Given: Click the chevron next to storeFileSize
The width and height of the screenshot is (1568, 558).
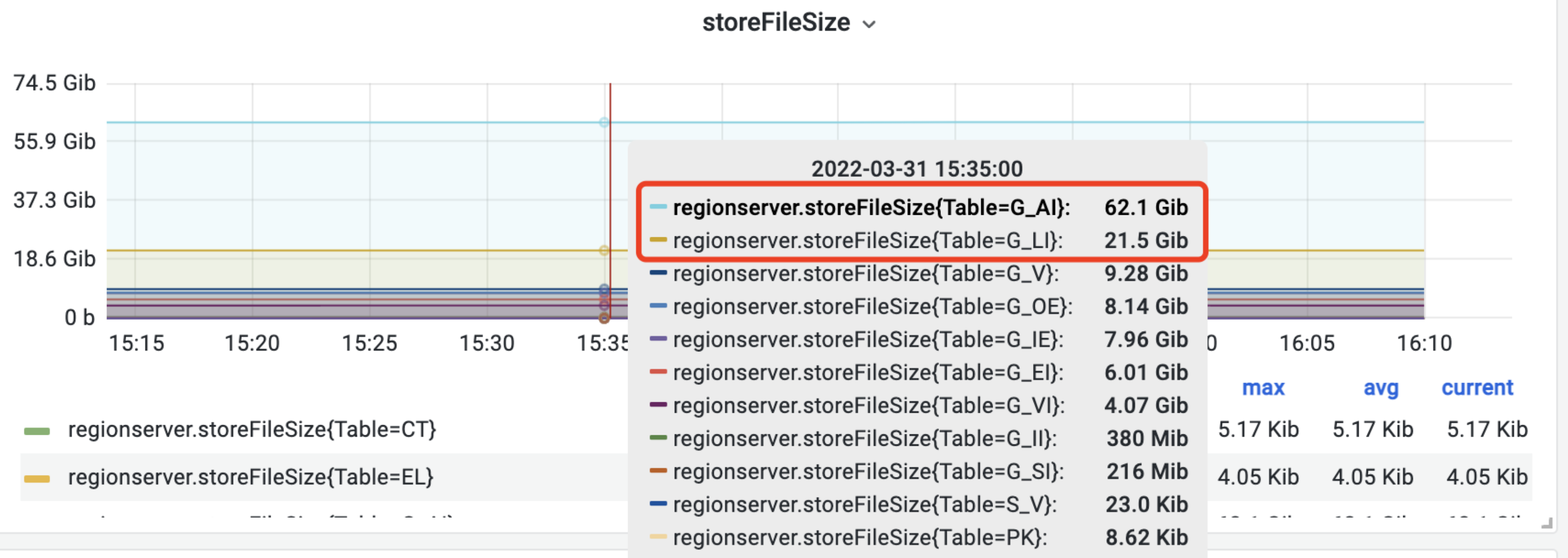Looking at the screenshot, I should [869, 25].
